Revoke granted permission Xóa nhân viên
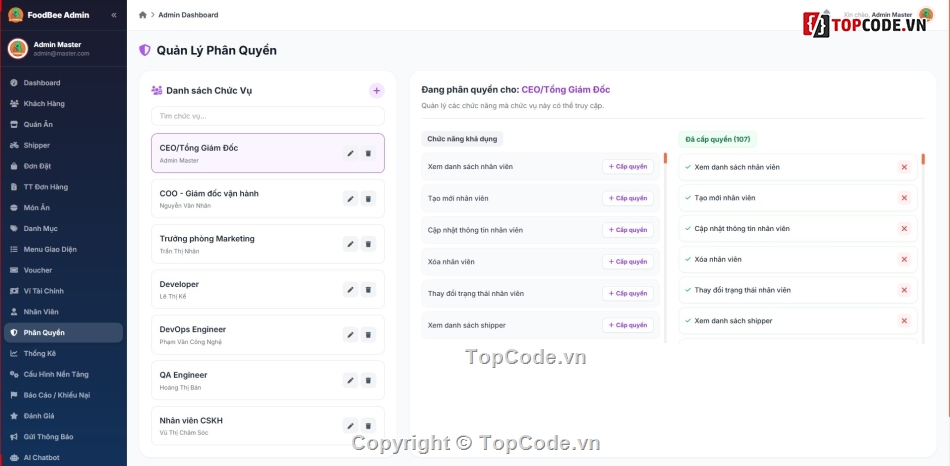 [904, 259]
